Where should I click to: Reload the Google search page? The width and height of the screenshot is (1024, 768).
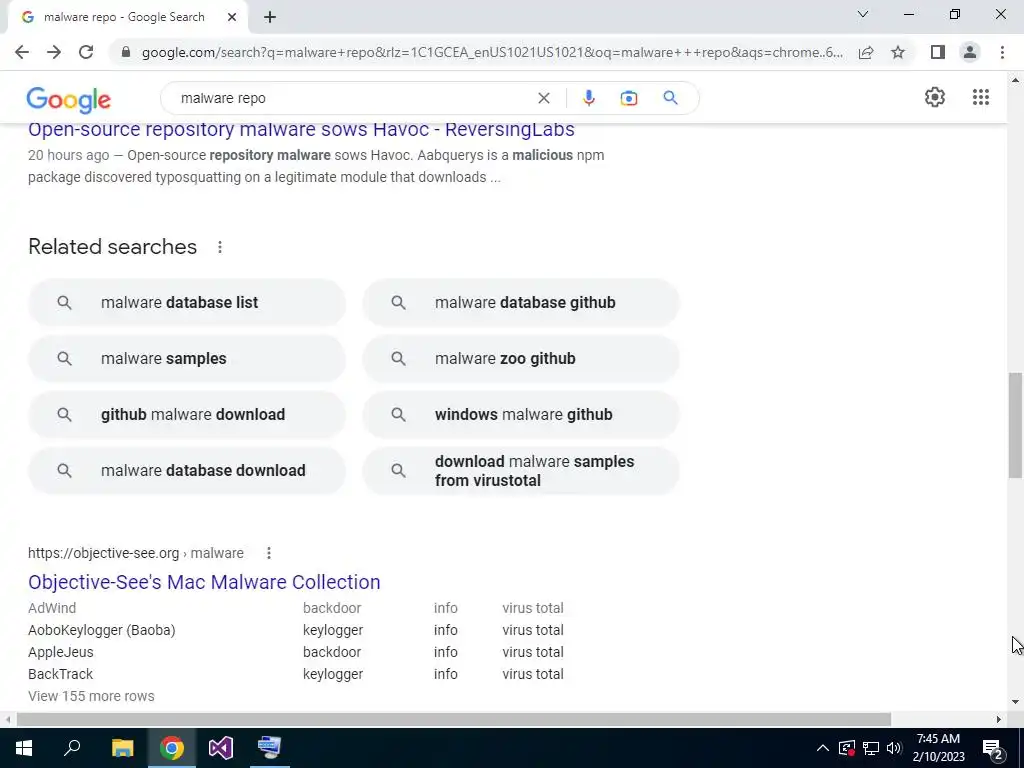(86, 52)
